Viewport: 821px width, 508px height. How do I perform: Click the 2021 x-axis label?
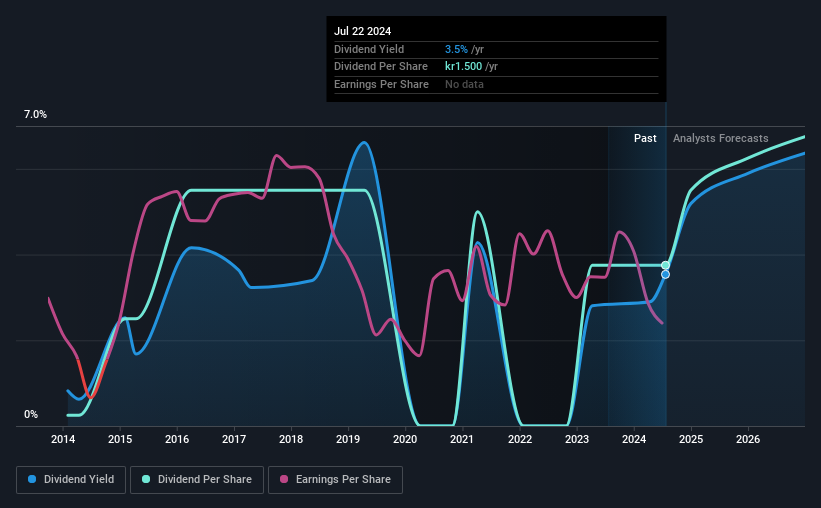[462, 439]
